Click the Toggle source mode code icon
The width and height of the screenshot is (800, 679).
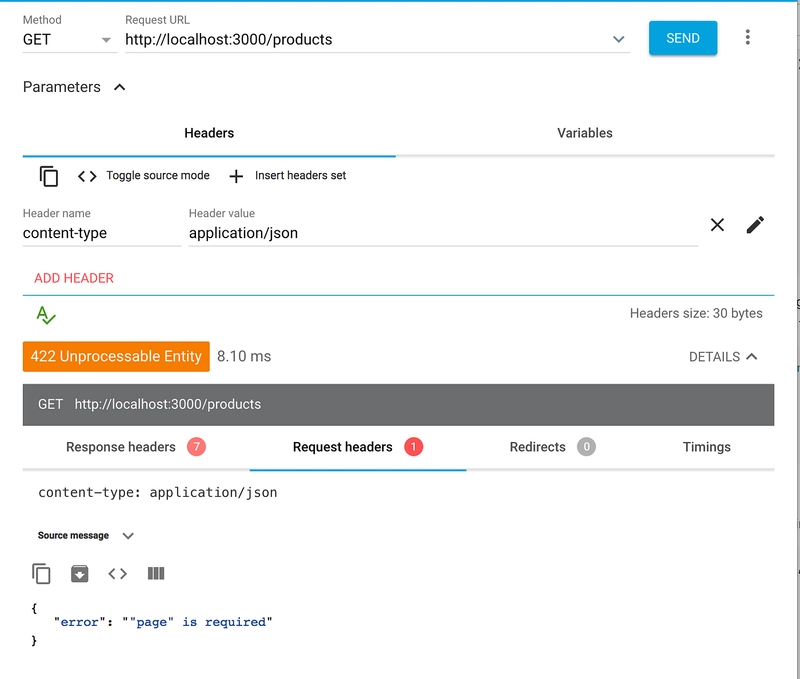(x=87, y=177)
